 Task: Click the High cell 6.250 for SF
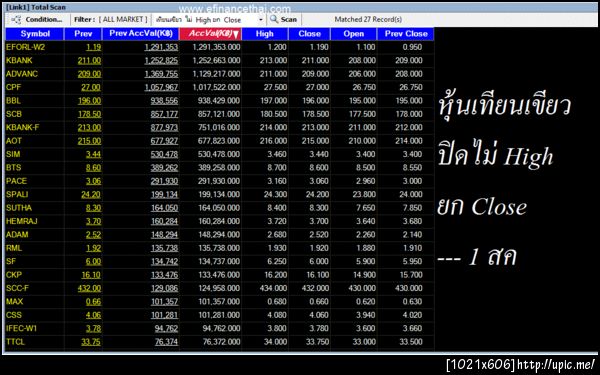(277, 261)
